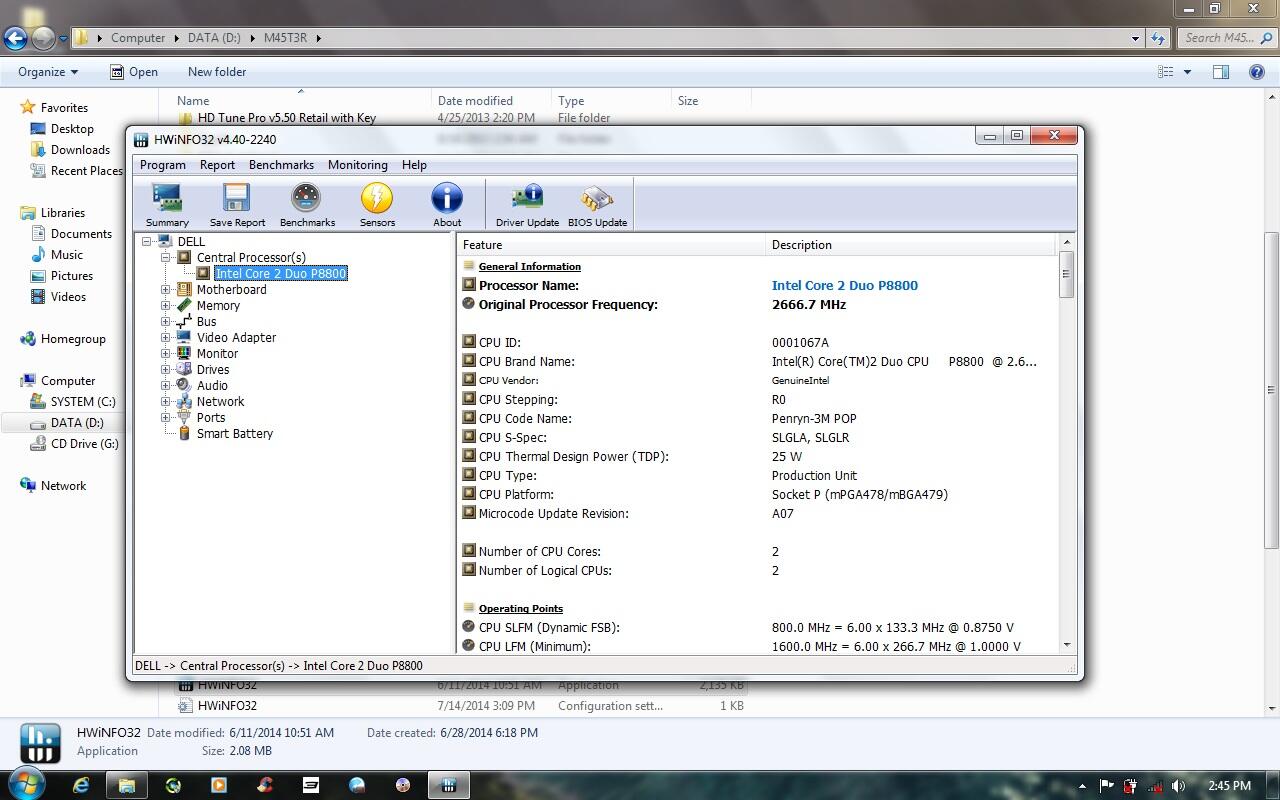
Task: Click the CPU Platform row
Action: 758,494
